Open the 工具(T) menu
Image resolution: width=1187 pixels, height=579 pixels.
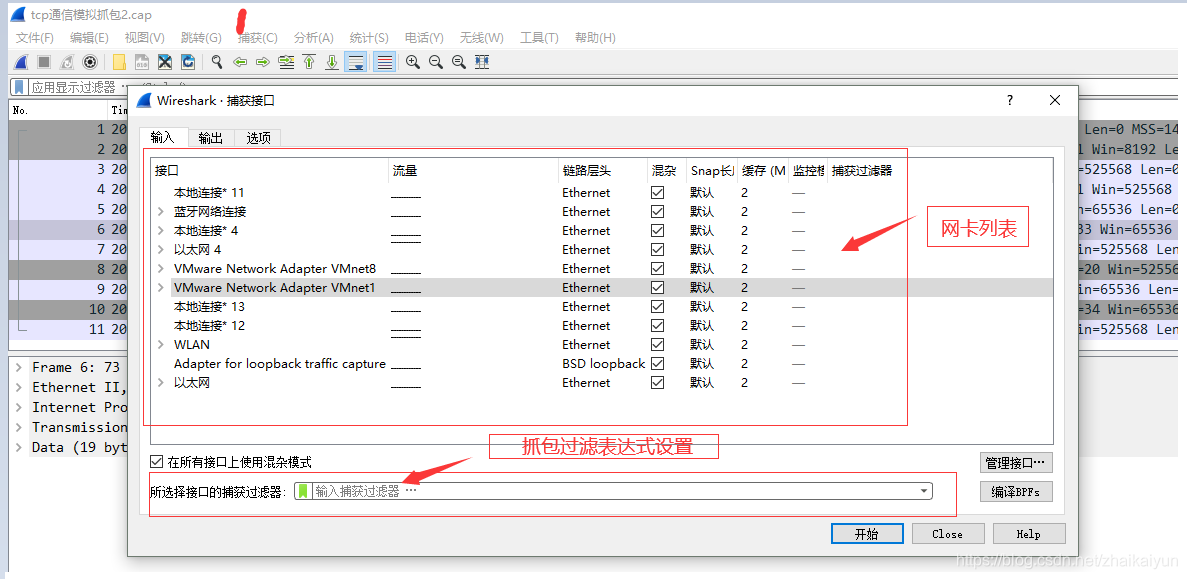tap(539, 37)
